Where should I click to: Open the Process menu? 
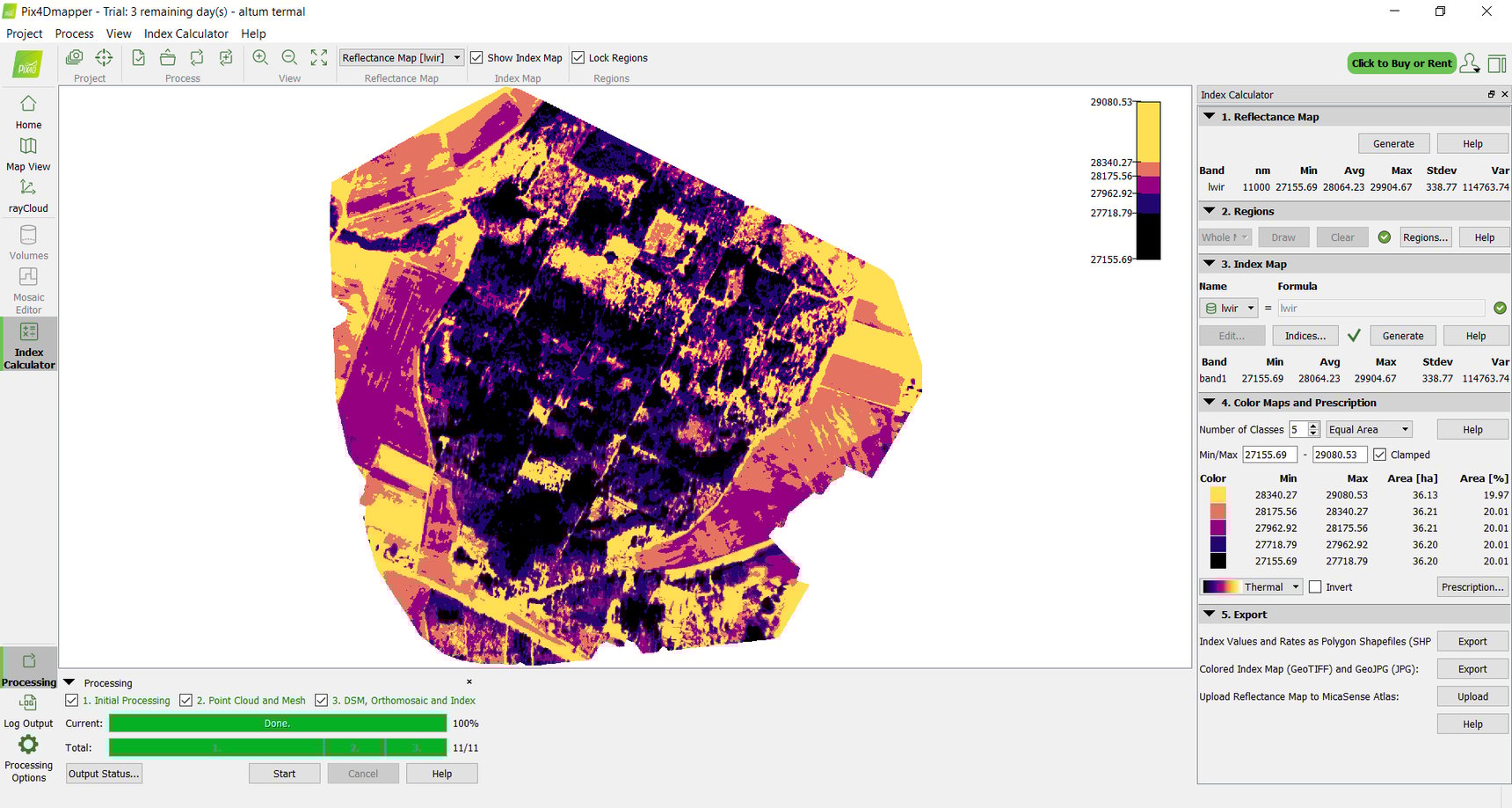[74, 33]
